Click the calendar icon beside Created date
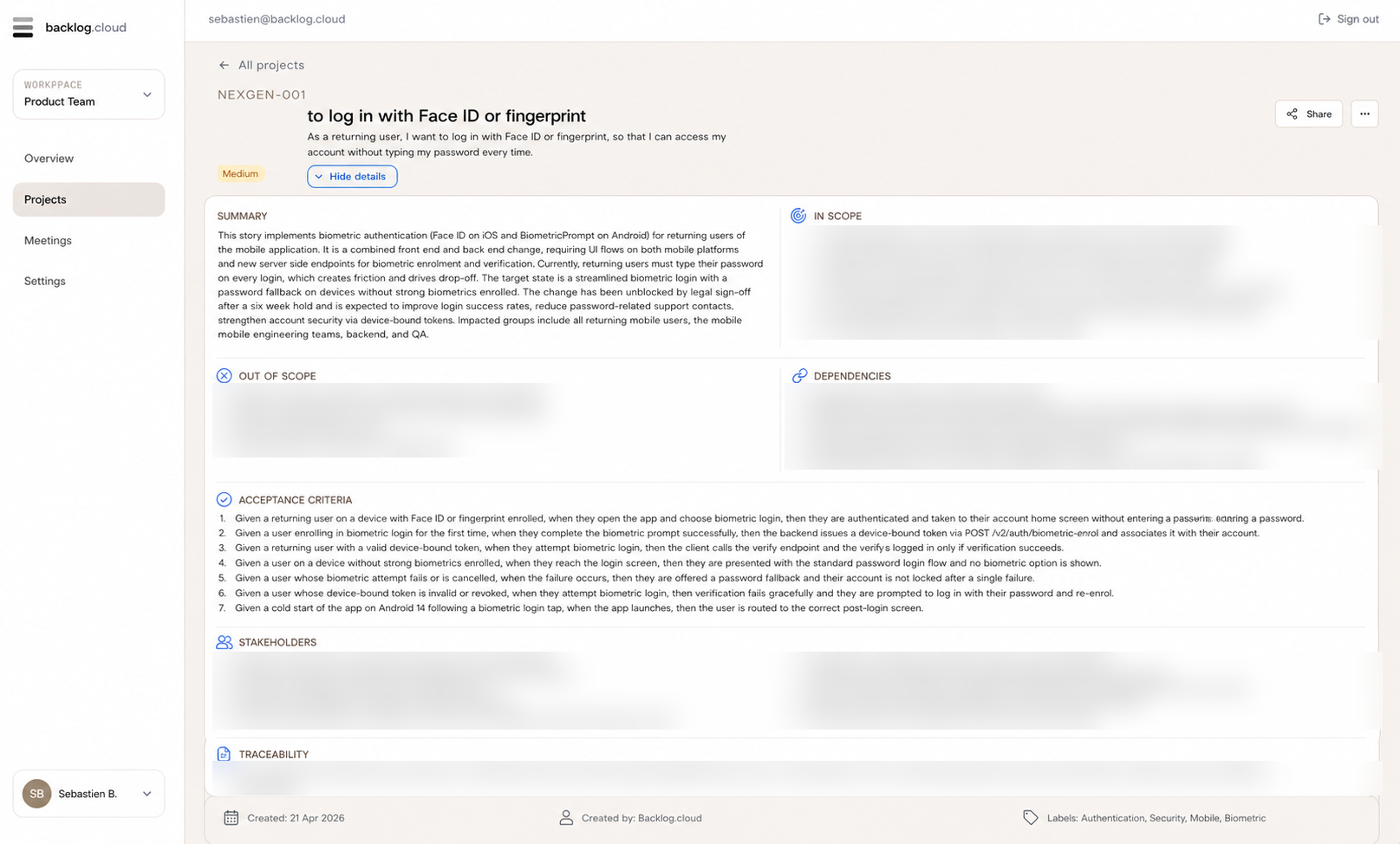1400x844 pixels. click(231, 817)
